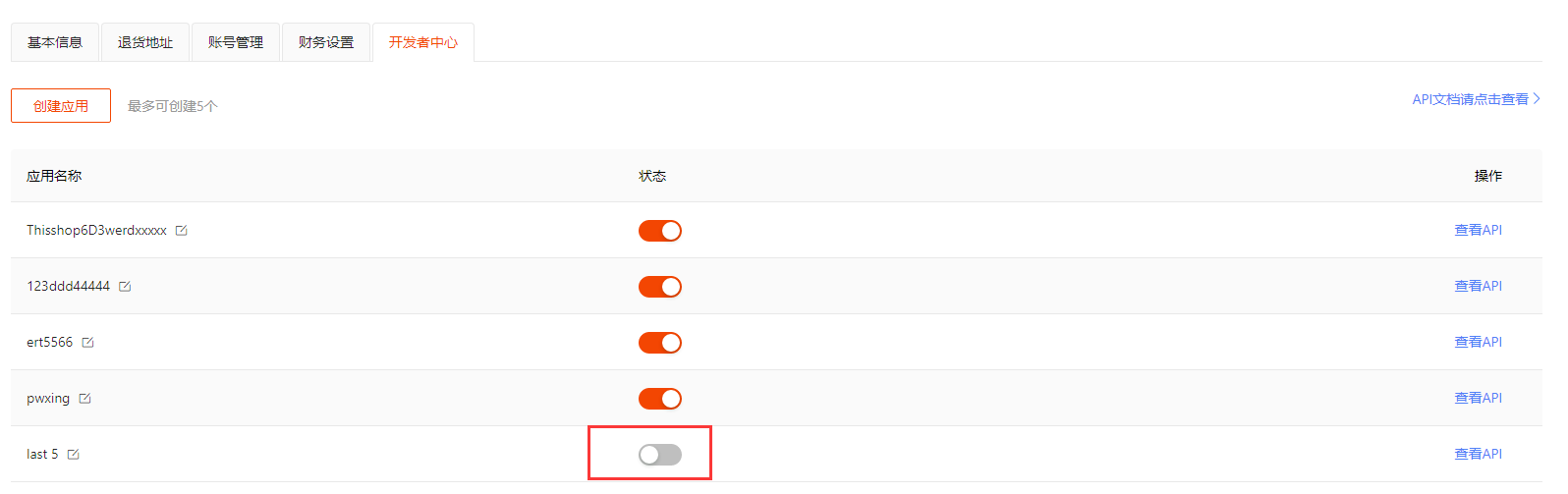Select the 开发者中心 tab

click(423, 42)
